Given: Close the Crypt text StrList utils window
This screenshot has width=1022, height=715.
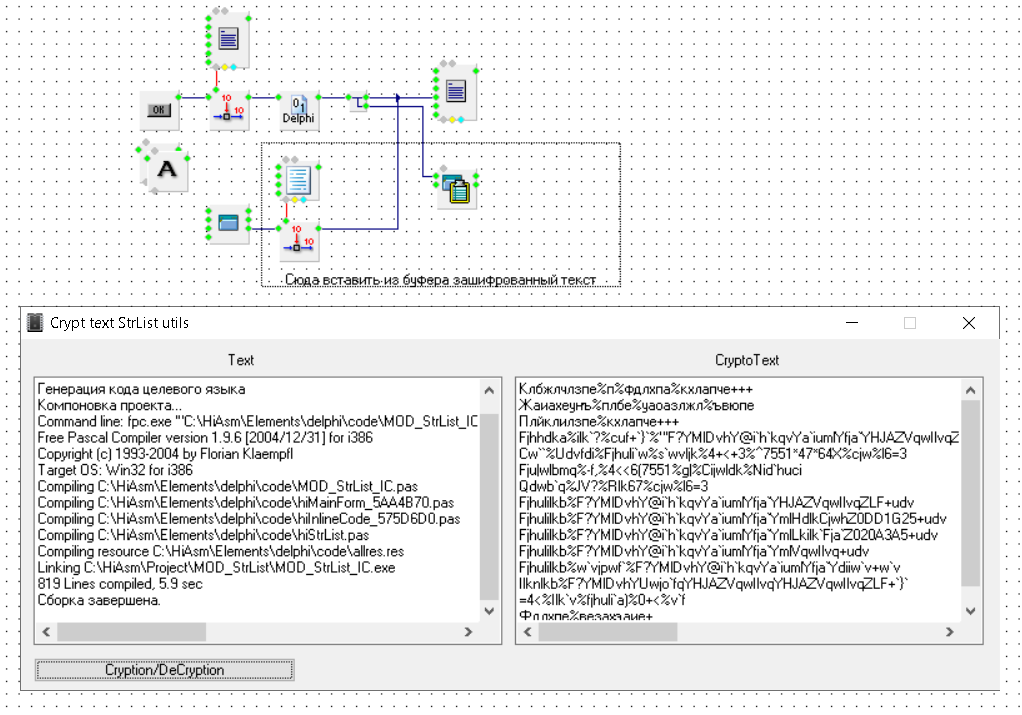Looking at the screenshot, I should [x=968, y=323].
